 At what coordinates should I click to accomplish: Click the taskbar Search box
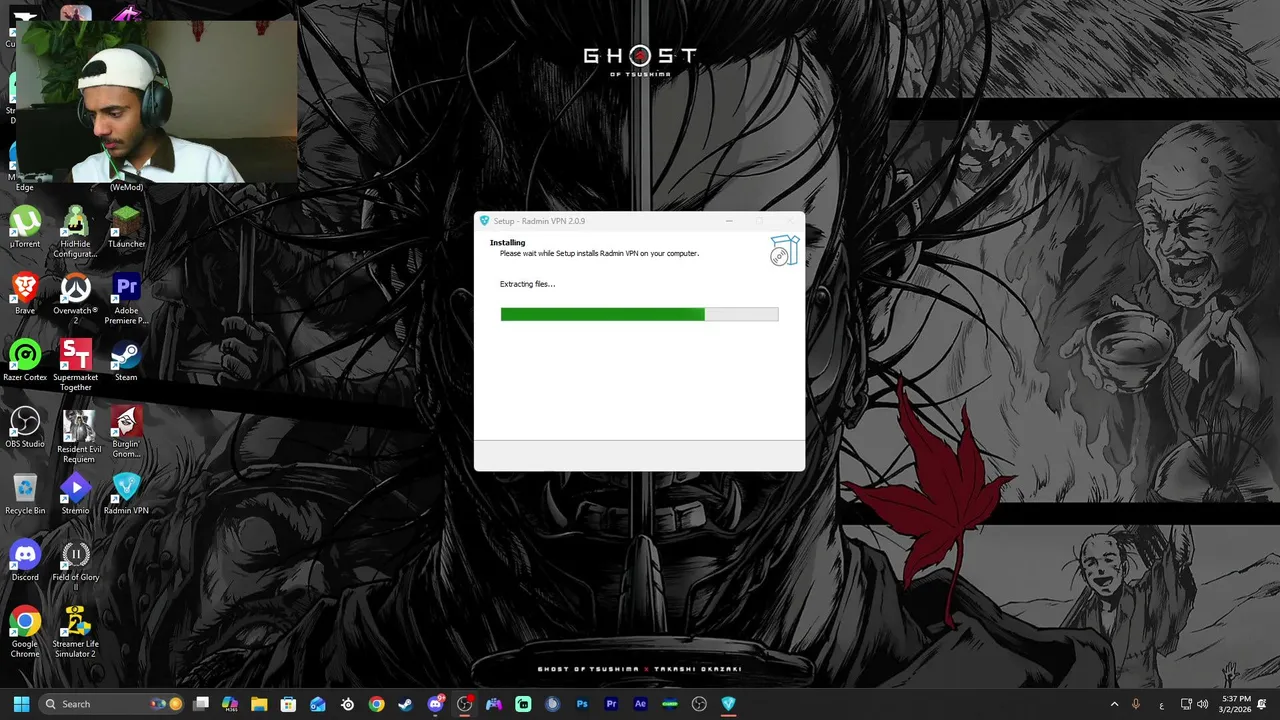112,704
